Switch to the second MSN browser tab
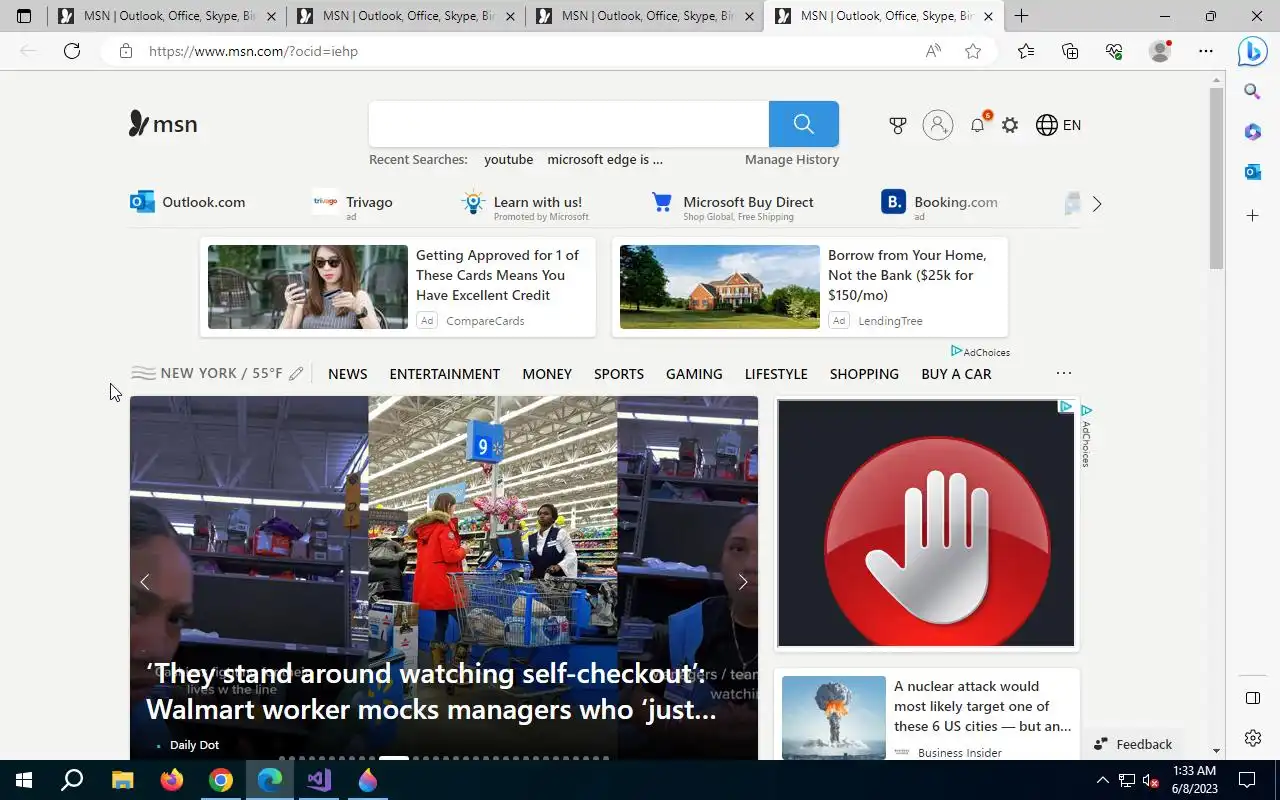The width and height of the screenshot is (1280, 800). (405, 16)
